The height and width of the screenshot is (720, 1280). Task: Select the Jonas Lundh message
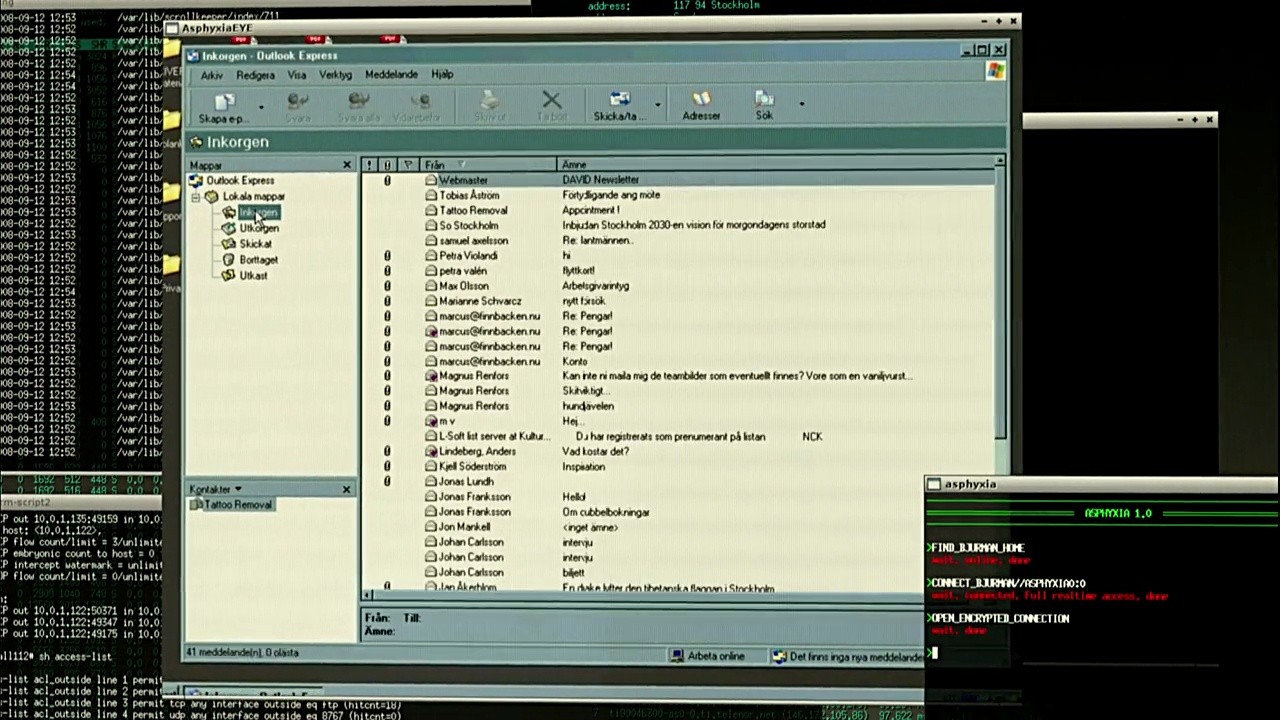(645, 482)
